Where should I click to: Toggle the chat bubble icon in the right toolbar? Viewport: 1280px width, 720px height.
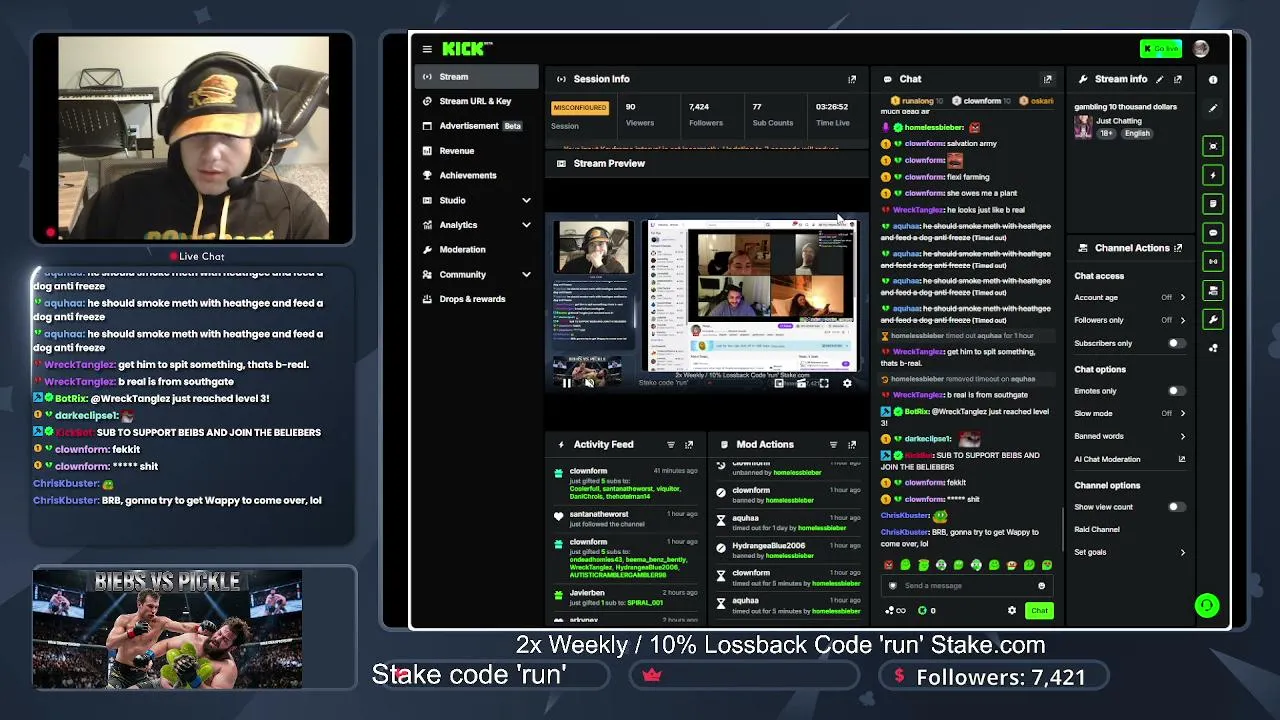tap(1213, 233)
